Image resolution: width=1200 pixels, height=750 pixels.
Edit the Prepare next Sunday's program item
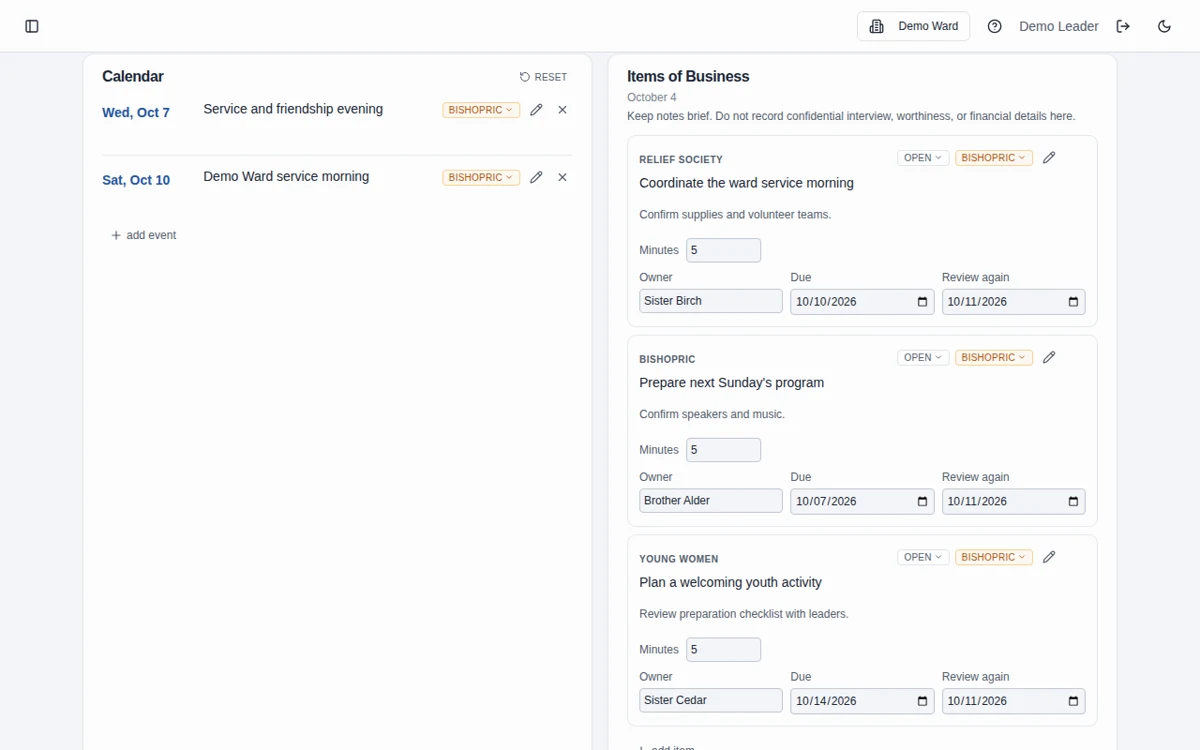click(1049, 357)
